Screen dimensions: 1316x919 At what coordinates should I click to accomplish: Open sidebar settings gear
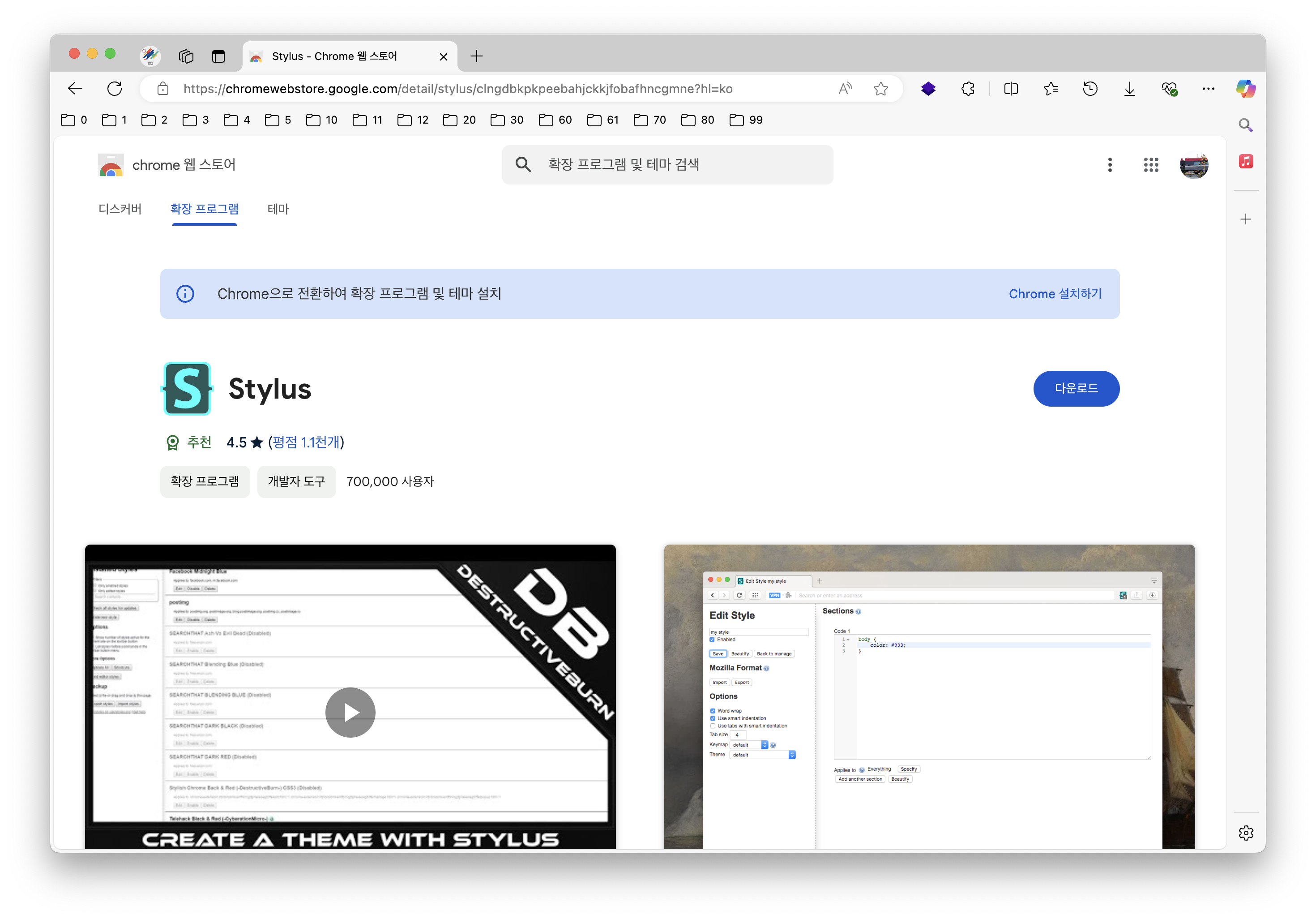point(1245,833)
